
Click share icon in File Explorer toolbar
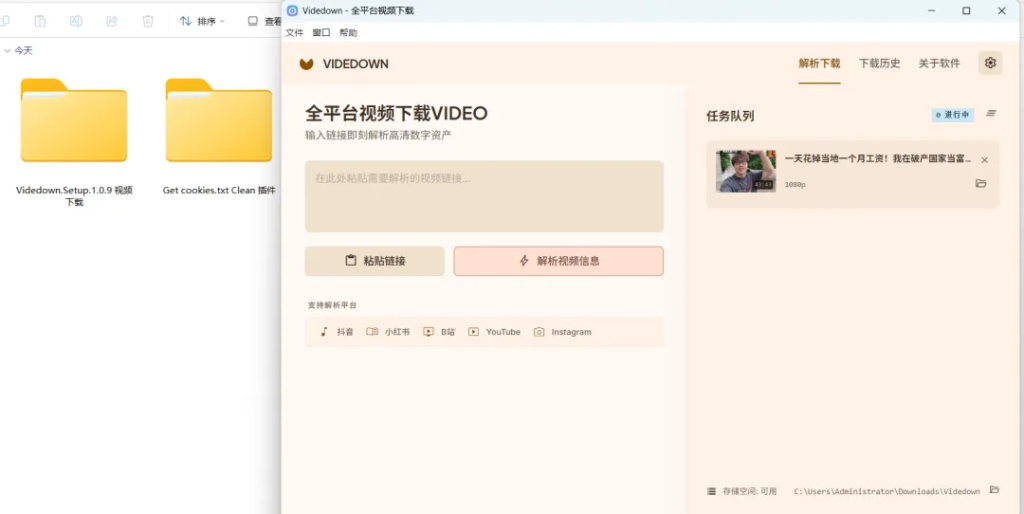click(112, 22)
